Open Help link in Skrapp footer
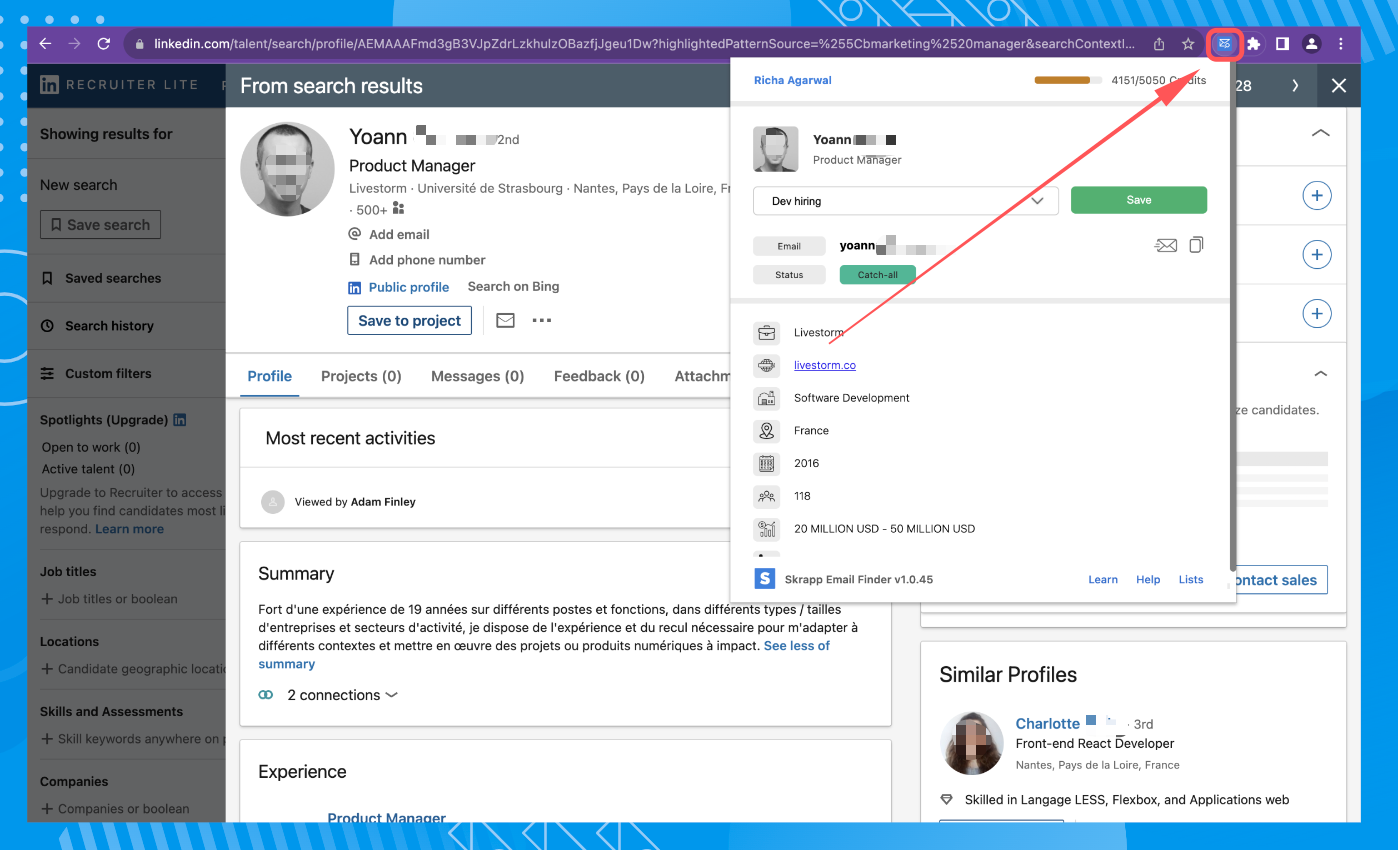This screenshot has width=1398, height=850. click(x=1148, y=579)
